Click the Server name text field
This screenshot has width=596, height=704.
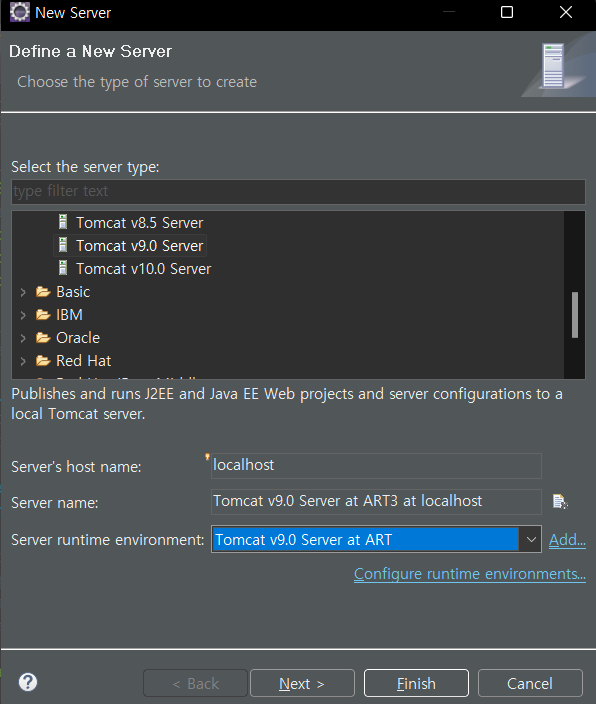point(376,502)
